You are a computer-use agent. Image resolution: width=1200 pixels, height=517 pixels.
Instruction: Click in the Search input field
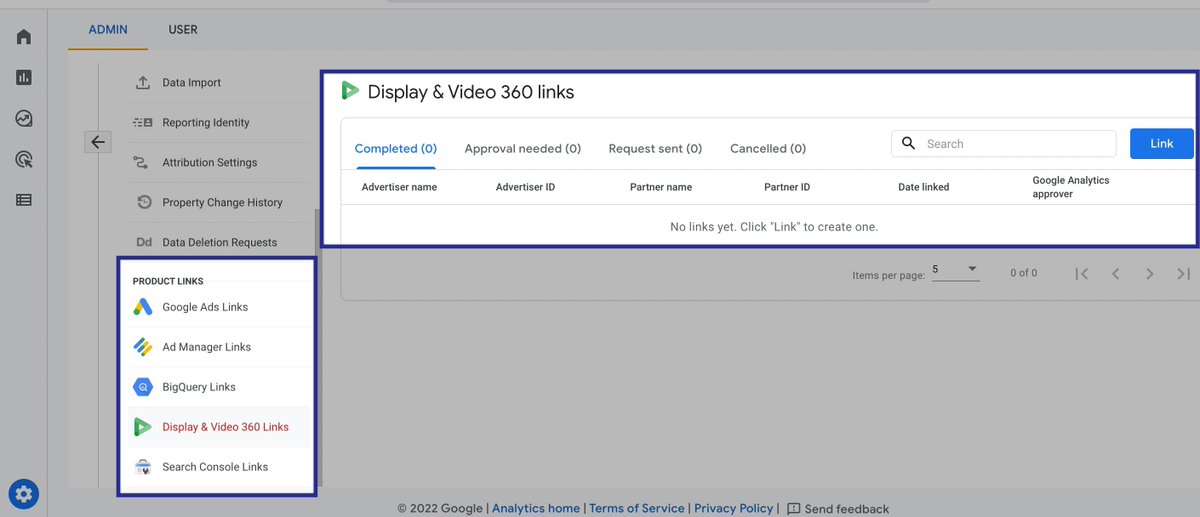click(x=1004, y=143)
